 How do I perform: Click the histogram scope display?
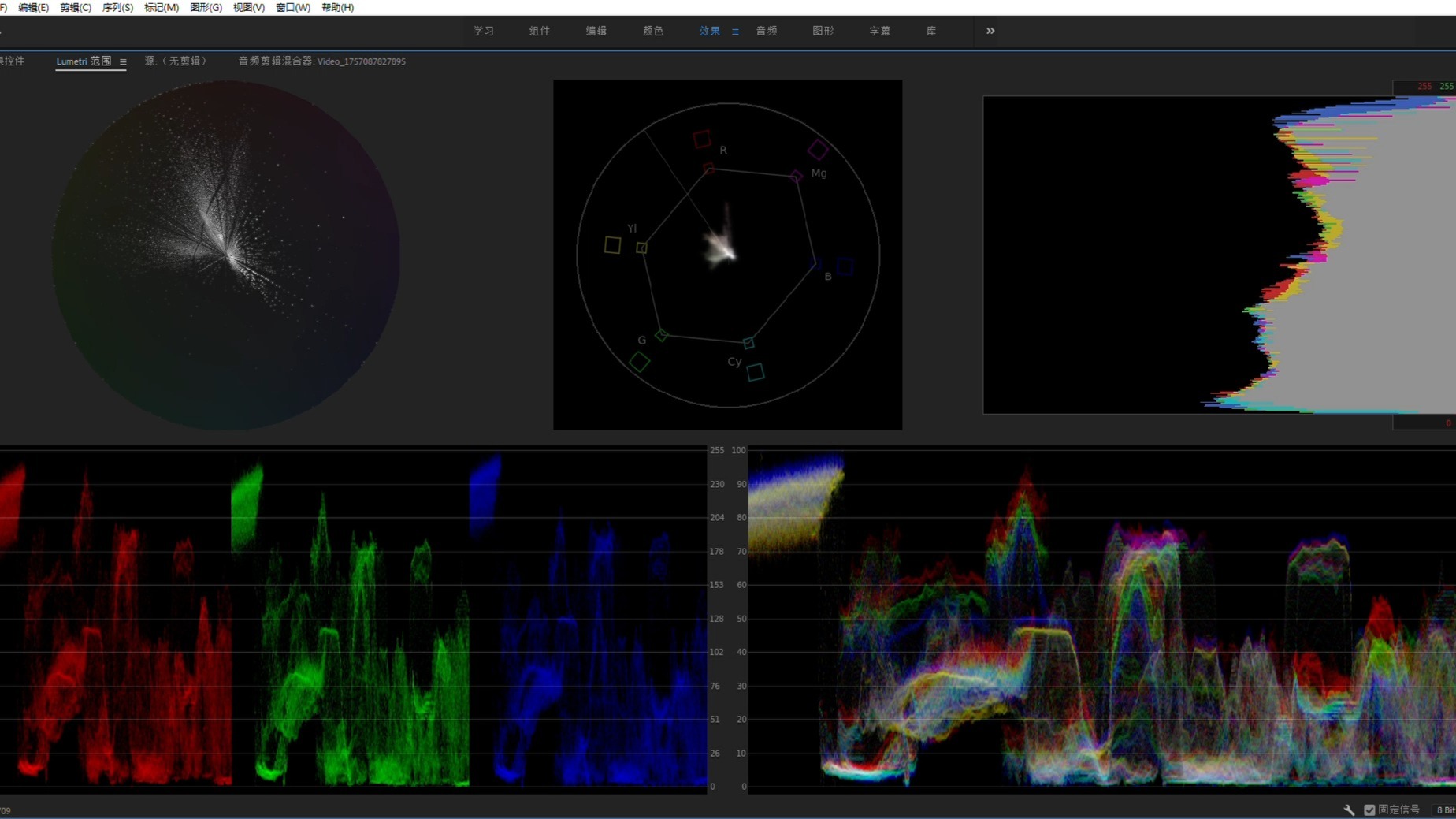tap(1219, 255)
